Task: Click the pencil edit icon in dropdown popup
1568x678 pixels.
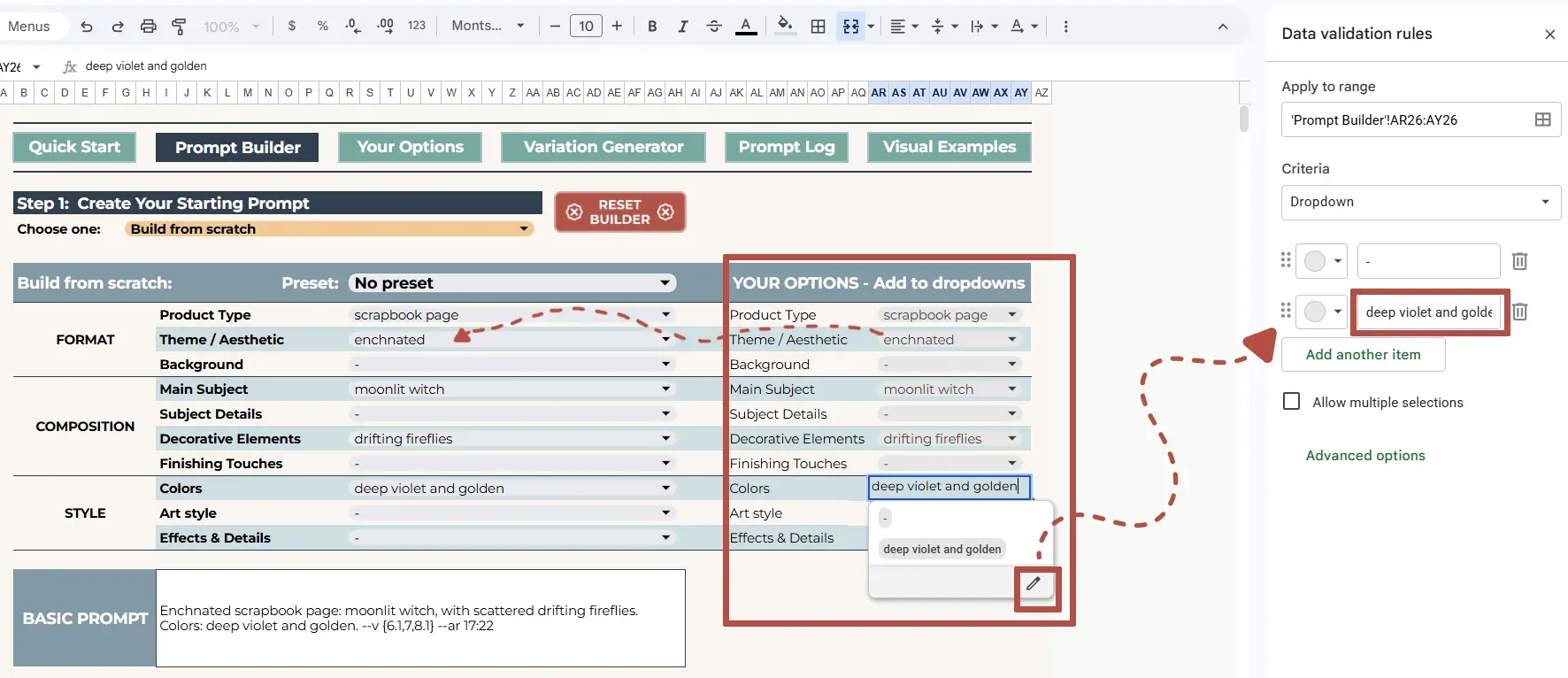Action: point(1033,583)
